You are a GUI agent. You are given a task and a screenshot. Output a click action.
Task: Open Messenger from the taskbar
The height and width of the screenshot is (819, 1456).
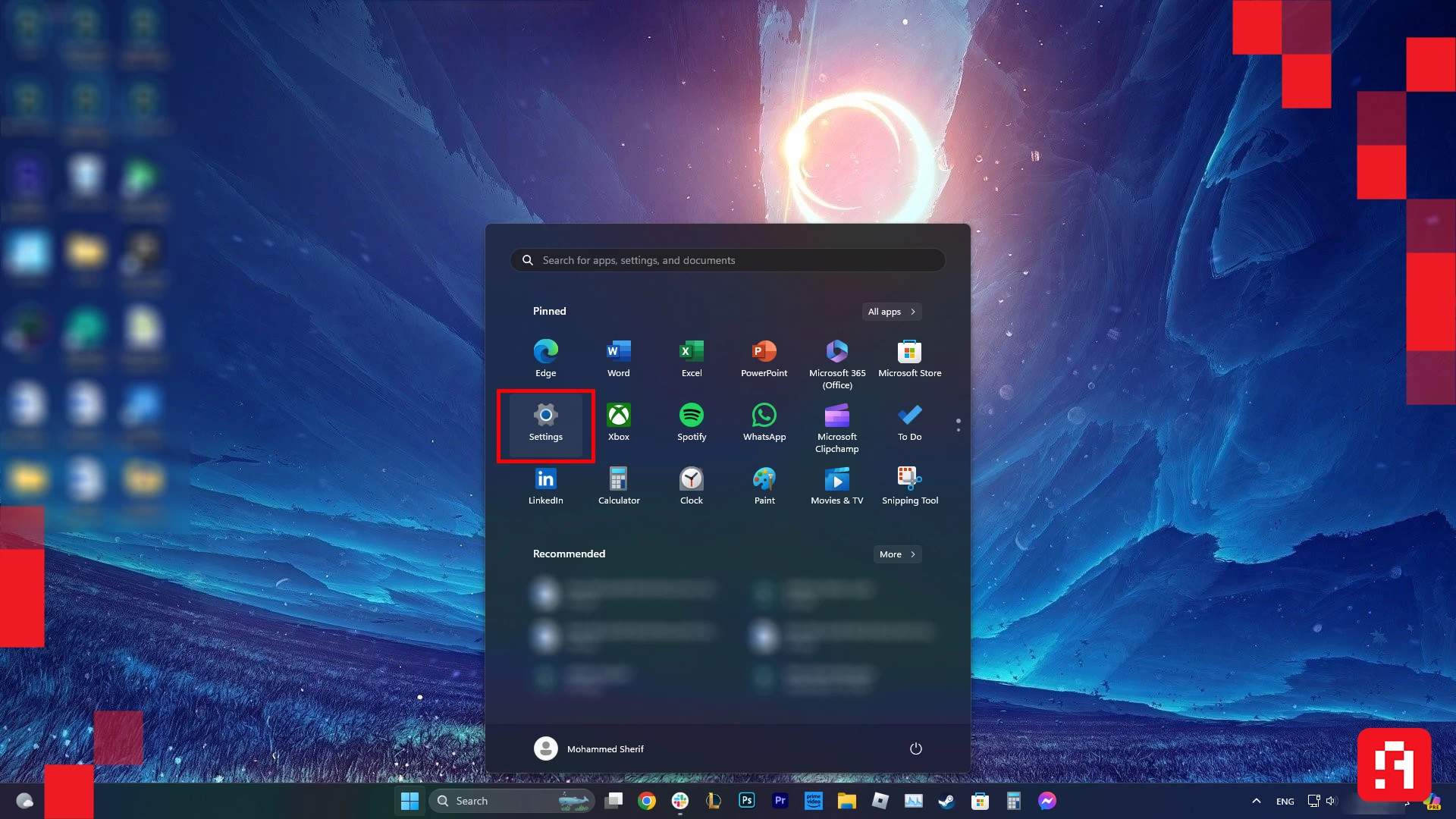(x=1047, y=801)
